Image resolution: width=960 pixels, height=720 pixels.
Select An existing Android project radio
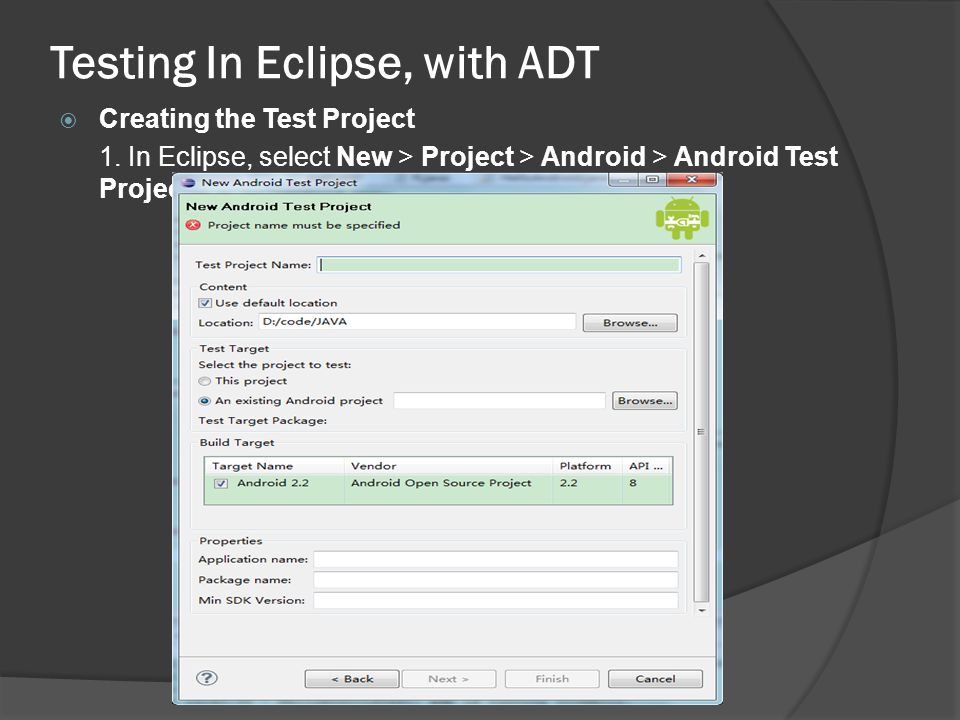204,401
